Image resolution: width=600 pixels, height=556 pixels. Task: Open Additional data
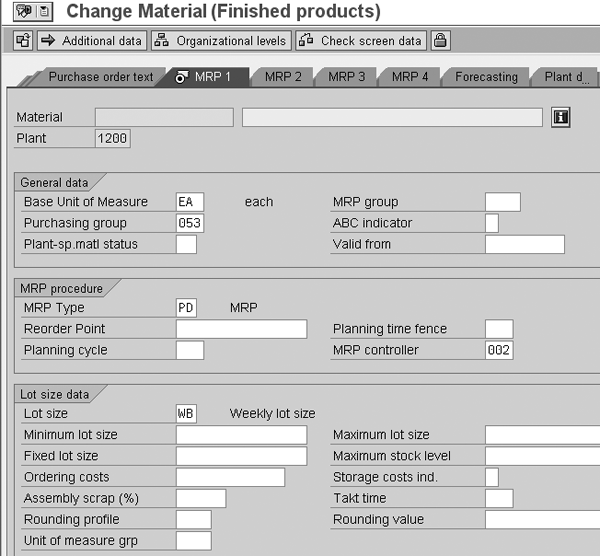[91, 41]
